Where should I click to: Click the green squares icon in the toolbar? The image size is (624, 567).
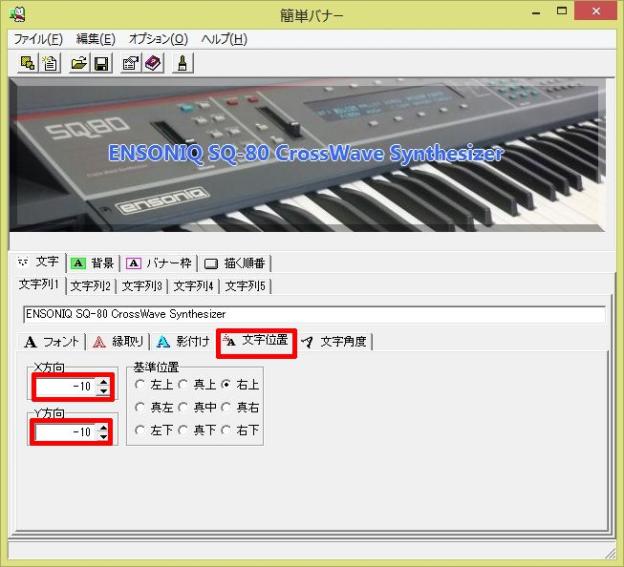pyautogui.click(x=27, y=63)
